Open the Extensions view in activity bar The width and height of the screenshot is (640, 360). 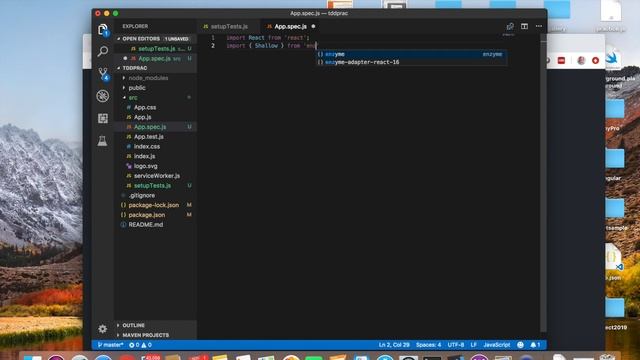(x=102, y=118)
